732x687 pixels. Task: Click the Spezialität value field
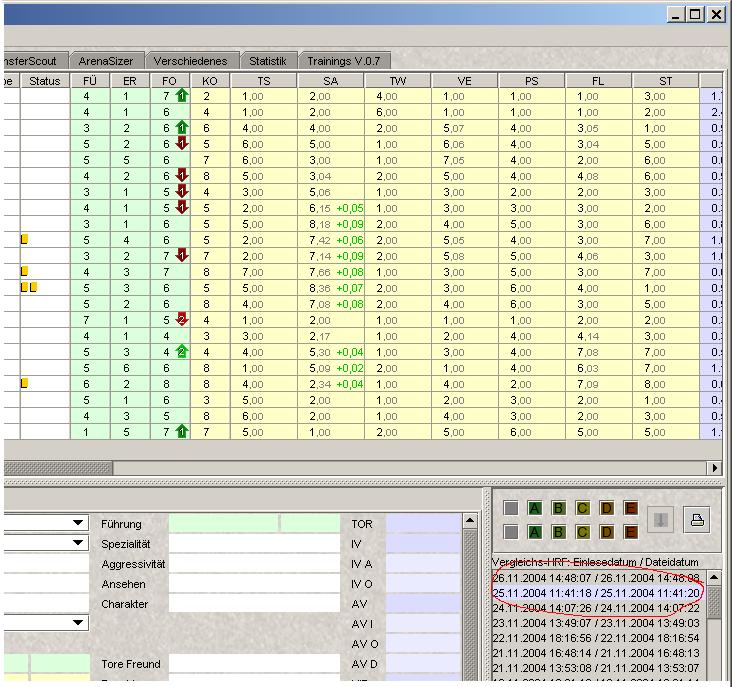click(x=254, y=544)
